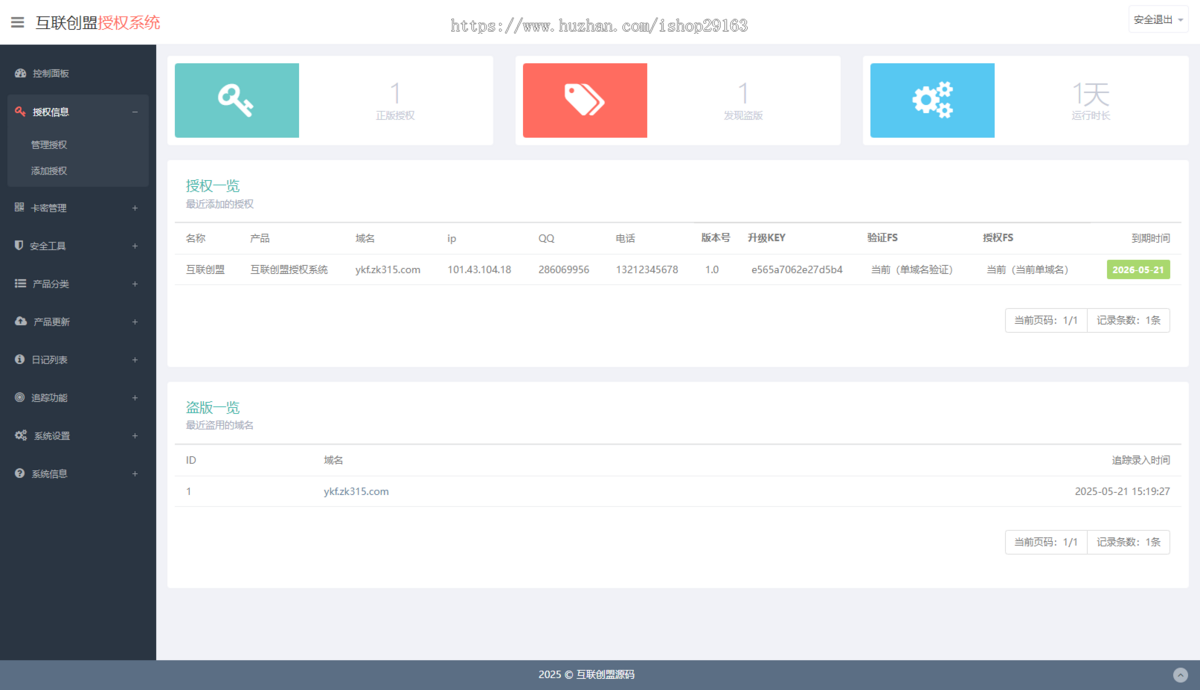Click the 互联创盟授权系统 logo title
The image size is (1200, 690).
pyautogui.click(x=98, y=22)
